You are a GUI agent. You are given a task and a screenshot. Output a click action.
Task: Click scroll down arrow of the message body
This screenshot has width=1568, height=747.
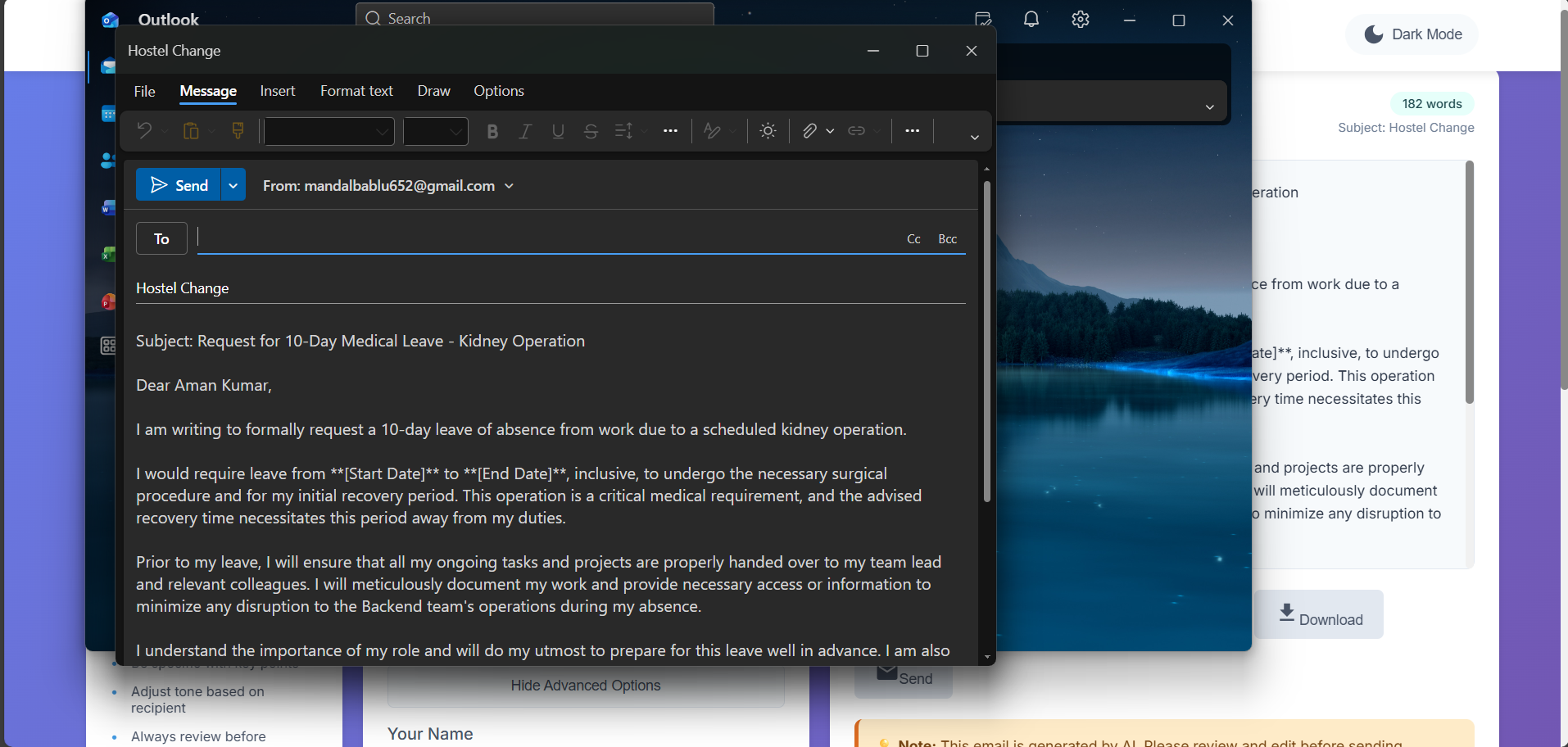[x=986, y=656]
